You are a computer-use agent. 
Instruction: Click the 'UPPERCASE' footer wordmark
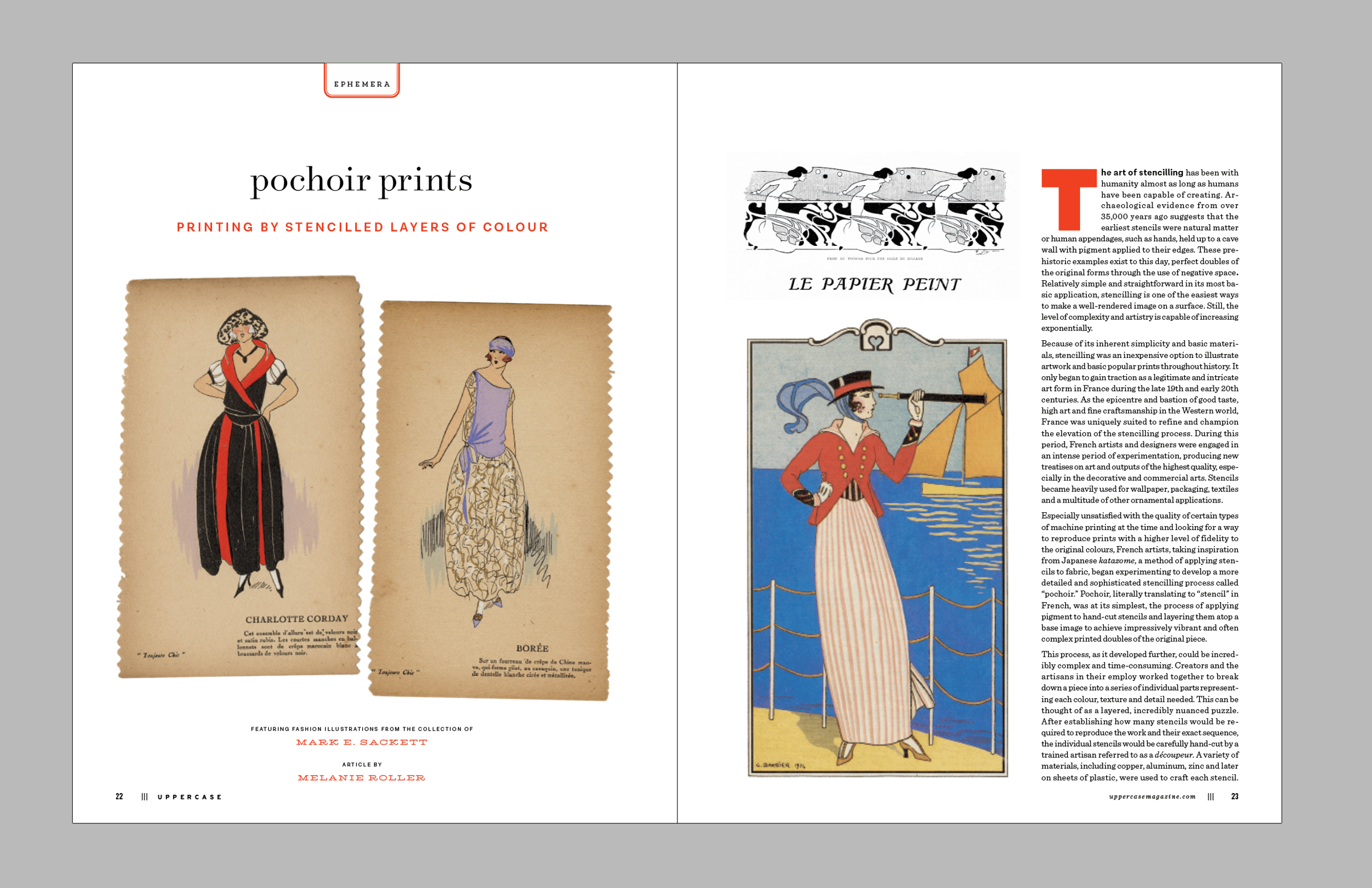tap(190, 798)
